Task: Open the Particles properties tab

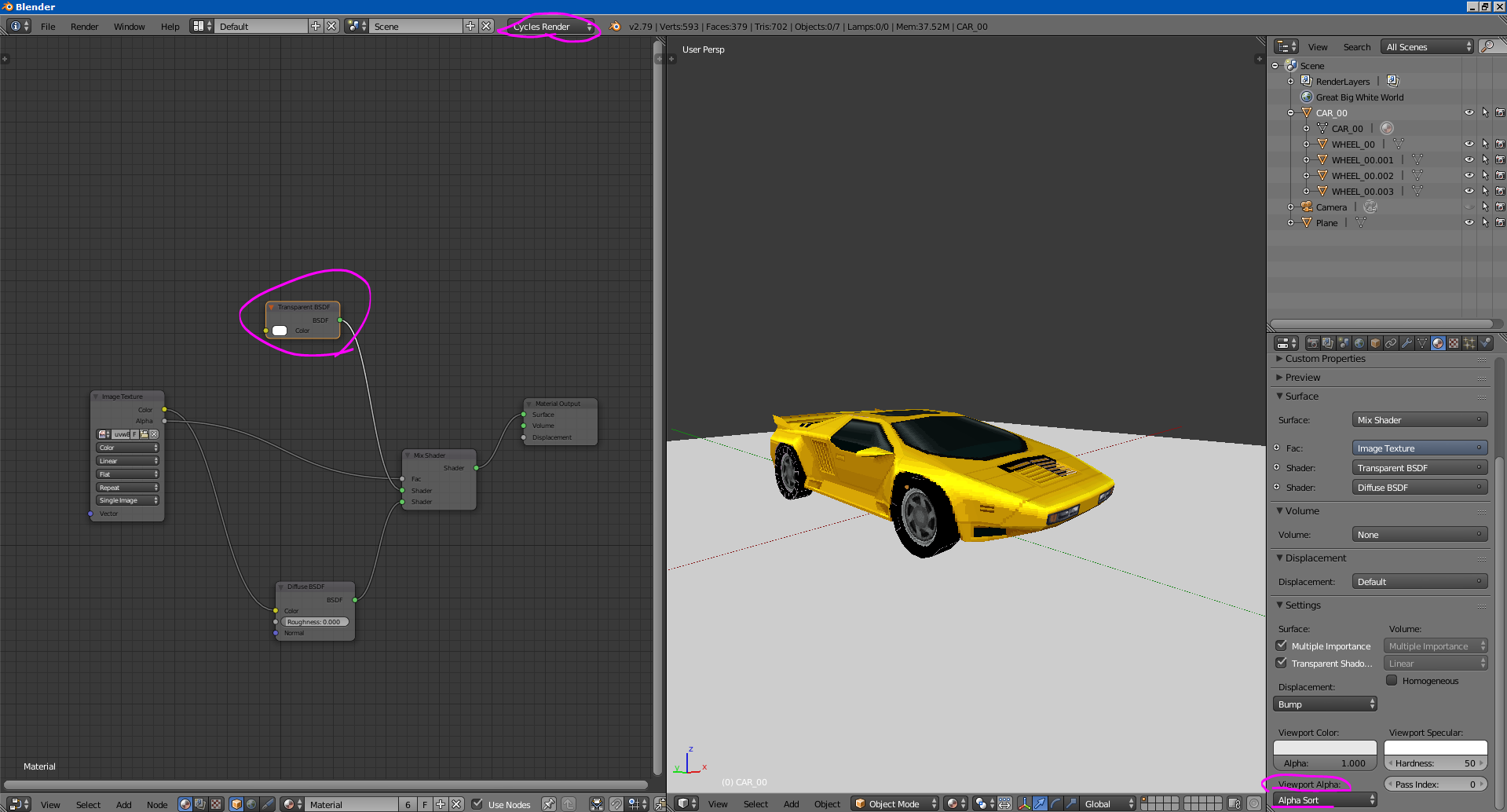Action: (1469, 343)
